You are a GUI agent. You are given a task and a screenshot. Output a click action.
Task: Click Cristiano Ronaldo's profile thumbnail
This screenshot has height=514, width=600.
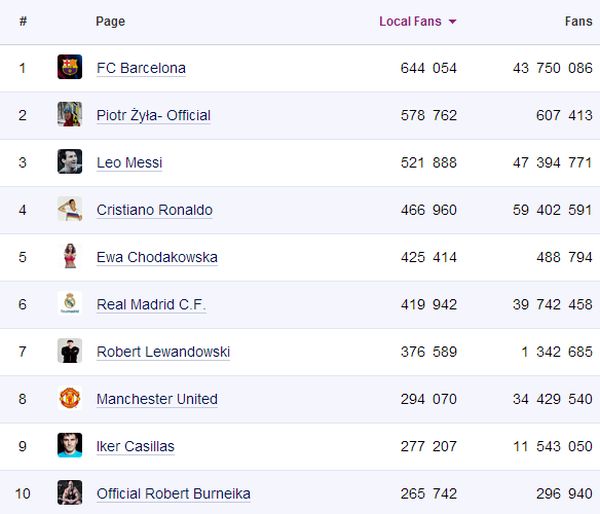(69, 209)
